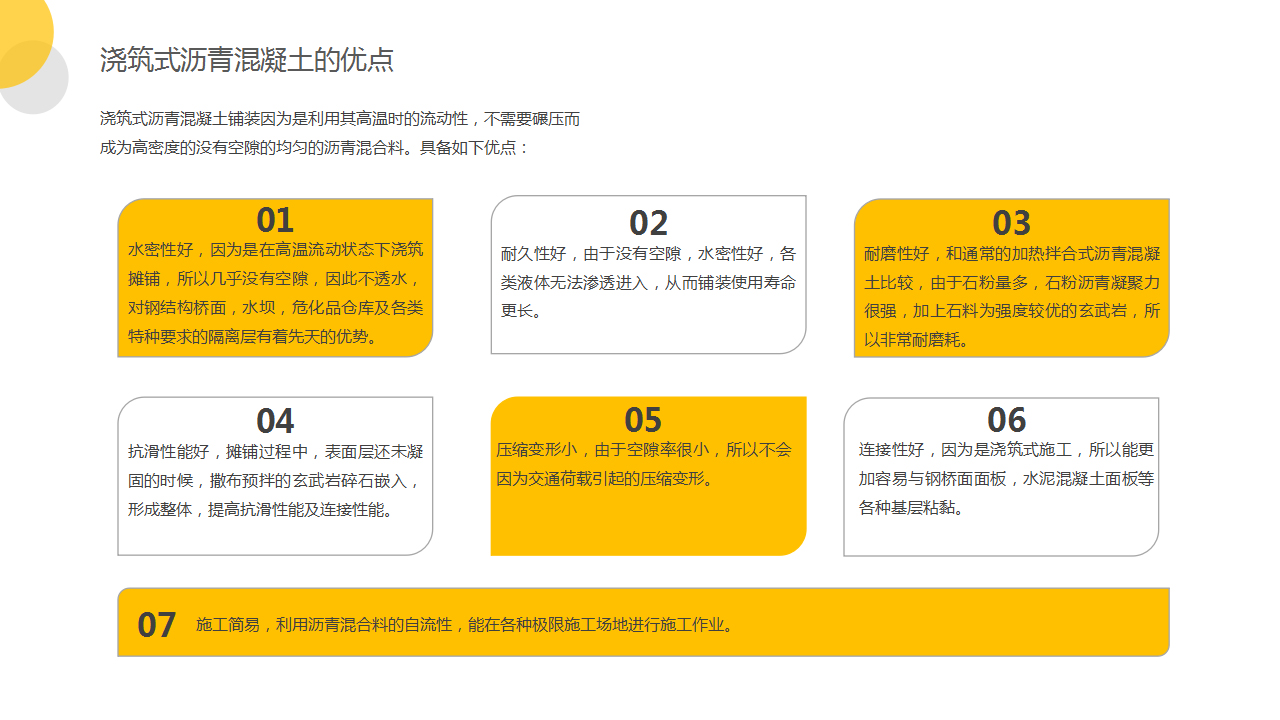The width and height of the screenshot is (1280, 720).
Task: Select the number 01 heading
Action: pyautogui.click(x=275, y=220)
